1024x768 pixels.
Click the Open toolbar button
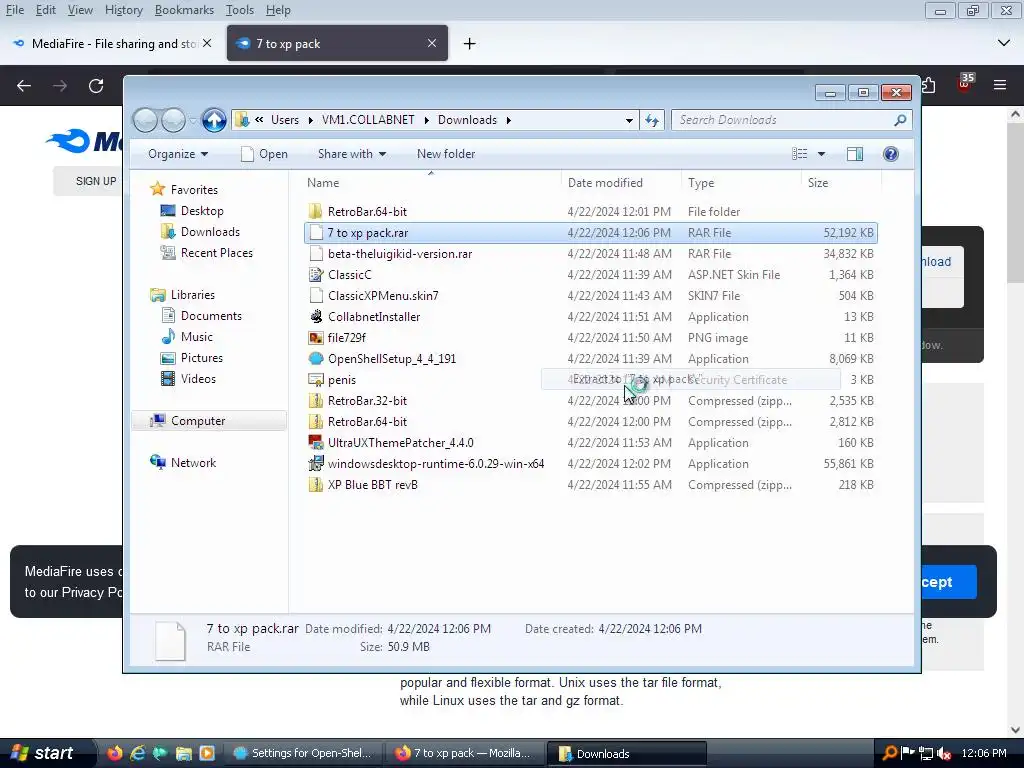pyautogui.click(x=264, y=154)
